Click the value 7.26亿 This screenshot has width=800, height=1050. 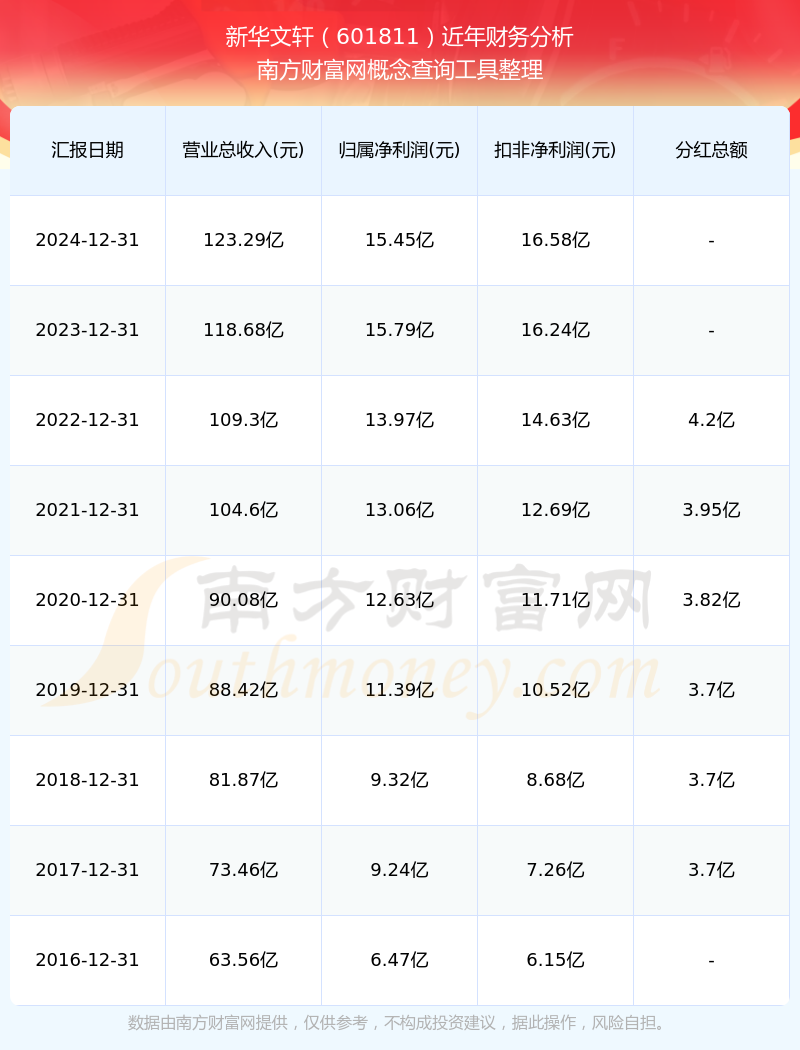[556, 870]
